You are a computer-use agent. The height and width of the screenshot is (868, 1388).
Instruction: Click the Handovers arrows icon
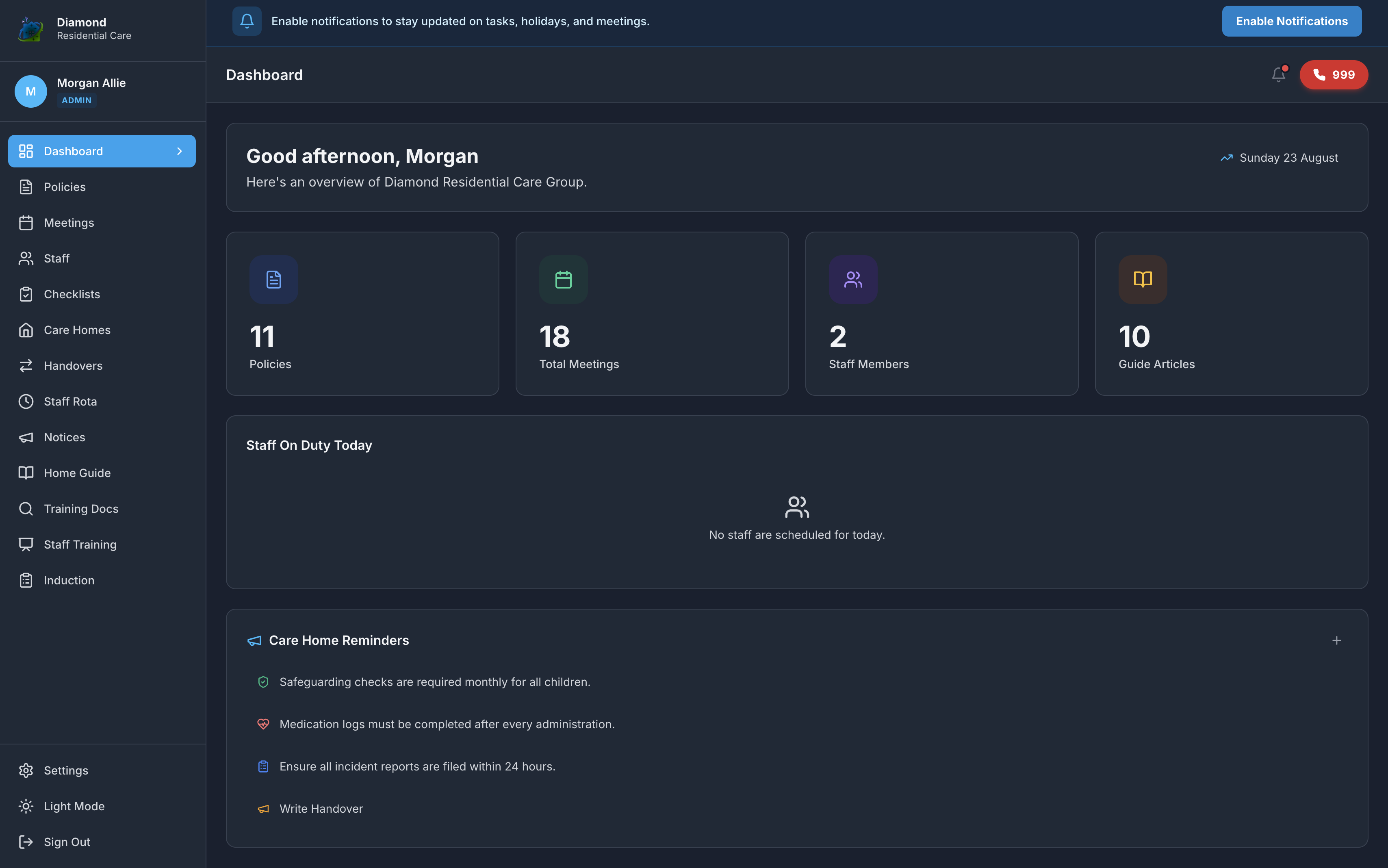26,366
